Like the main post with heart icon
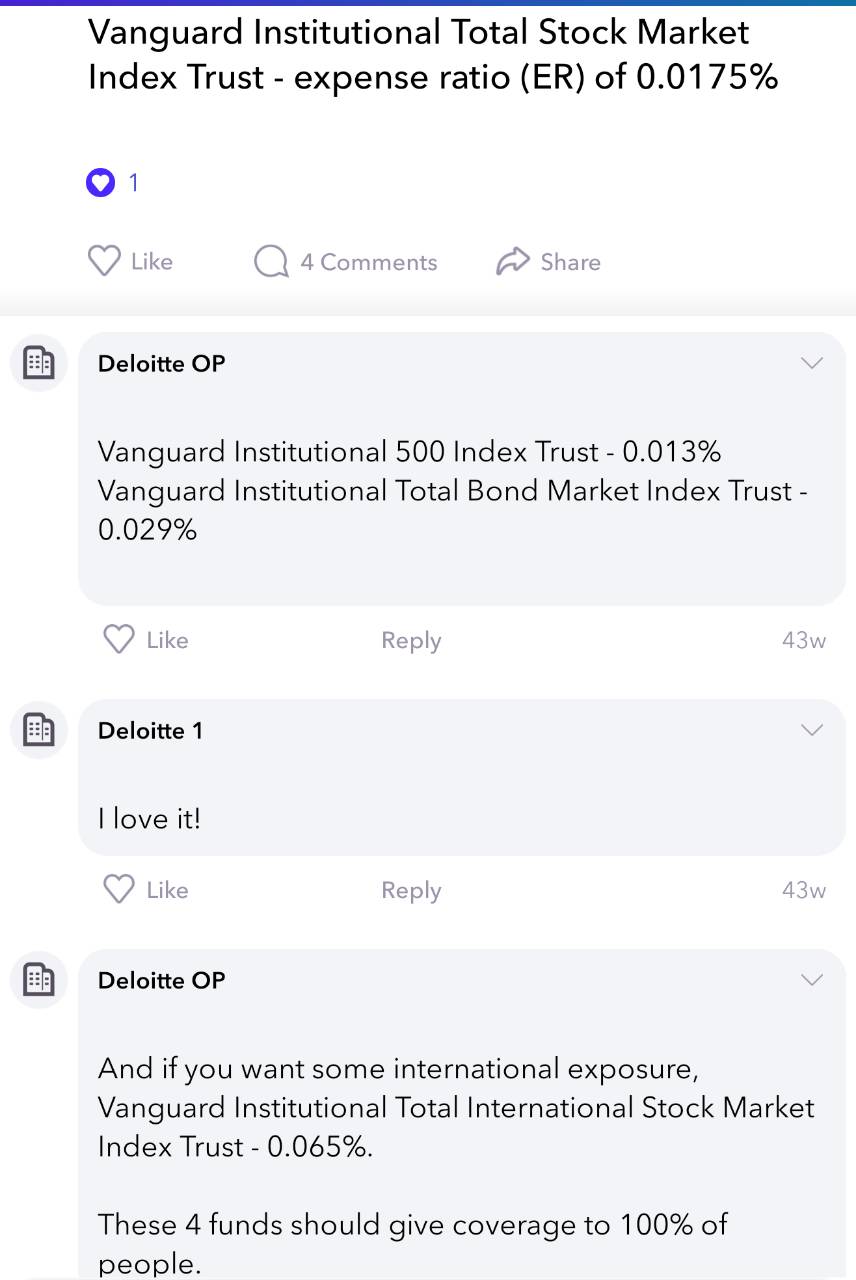Viewport: 856px width, 1280px height. 104,261
